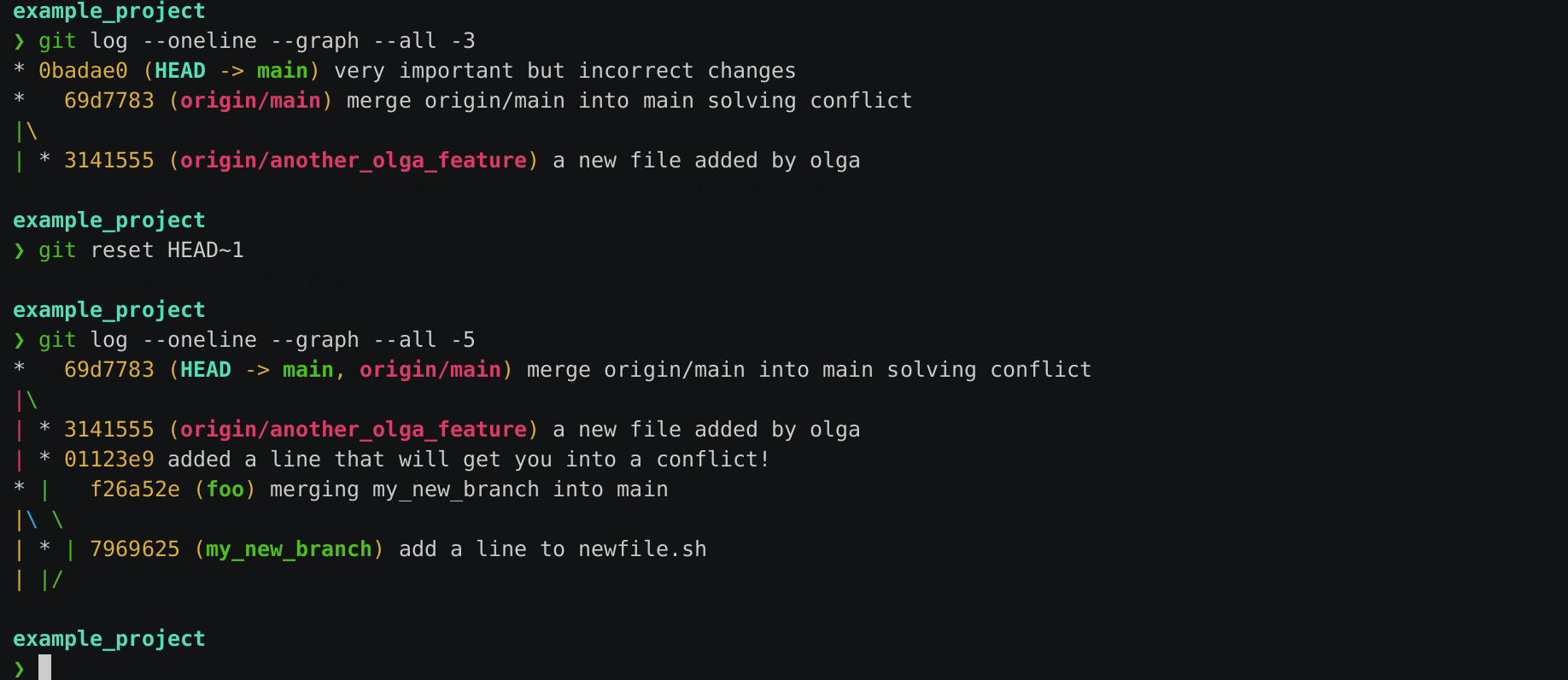The height and width of the screenshot is (680, 1568).
Task: Click the foo branch label
Action: click(225, 489)
